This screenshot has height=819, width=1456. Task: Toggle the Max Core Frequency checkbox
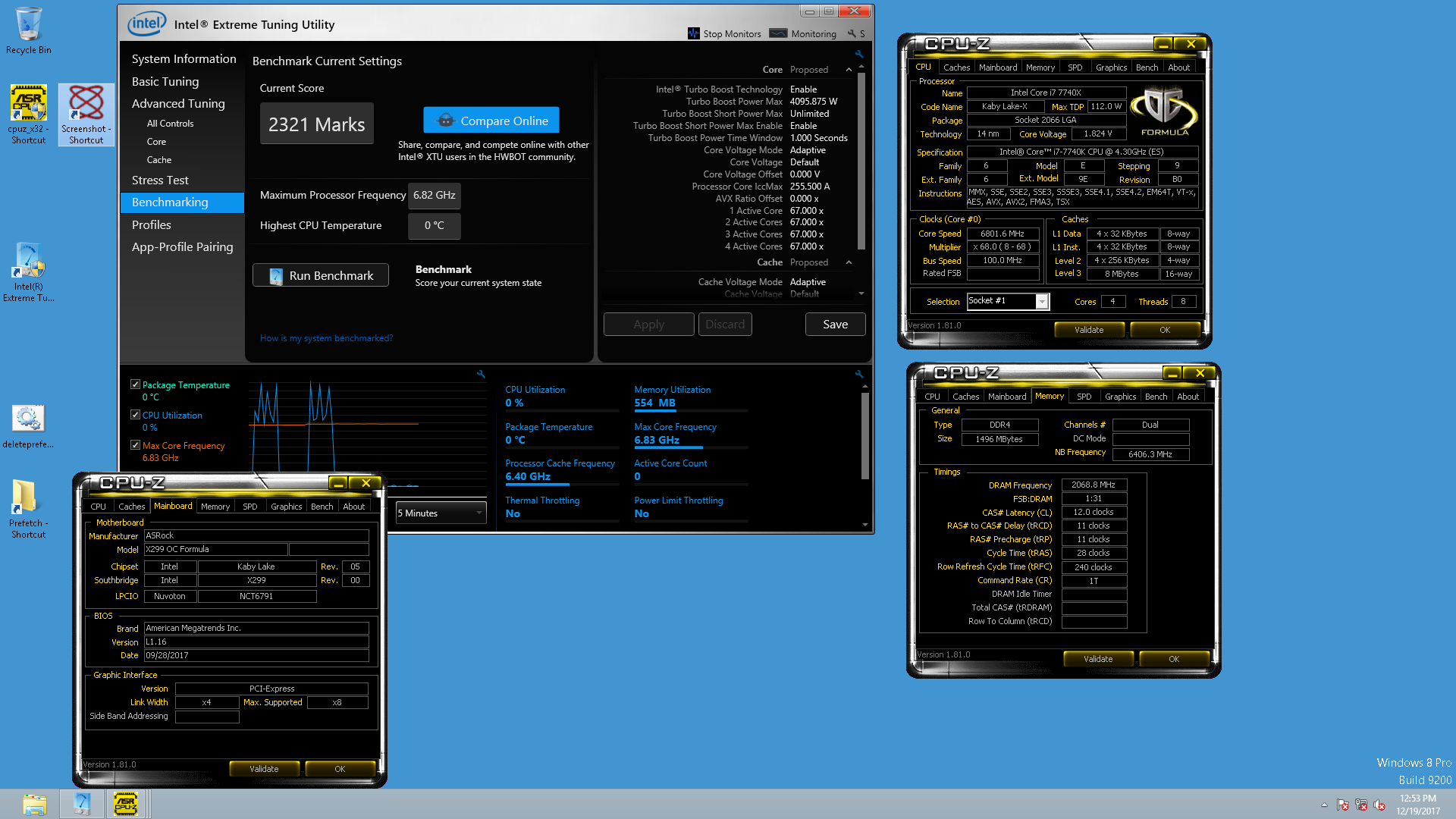[135, 445]
